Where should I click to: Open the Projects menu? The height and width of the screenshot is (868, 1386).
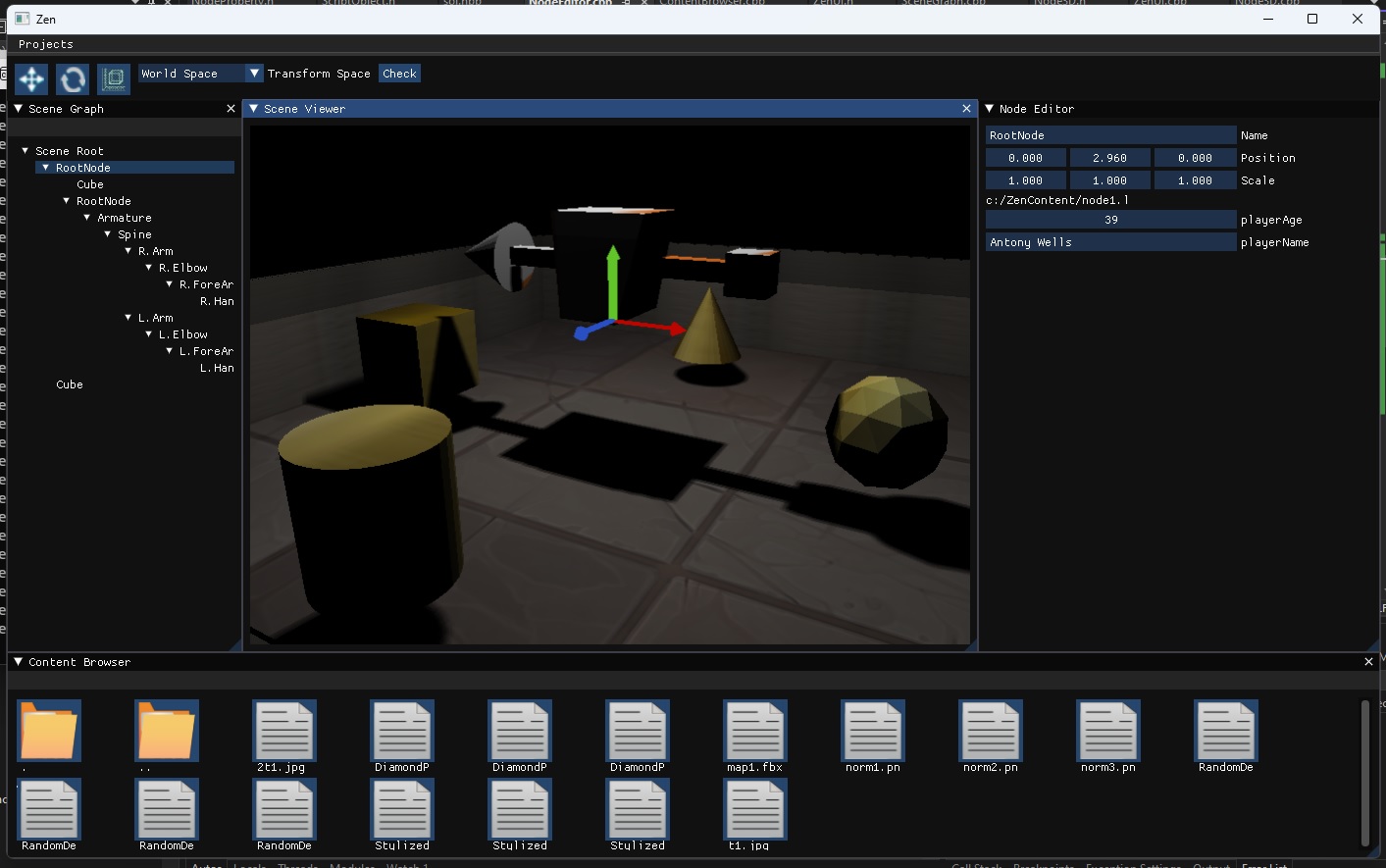(x=46, y=44)
